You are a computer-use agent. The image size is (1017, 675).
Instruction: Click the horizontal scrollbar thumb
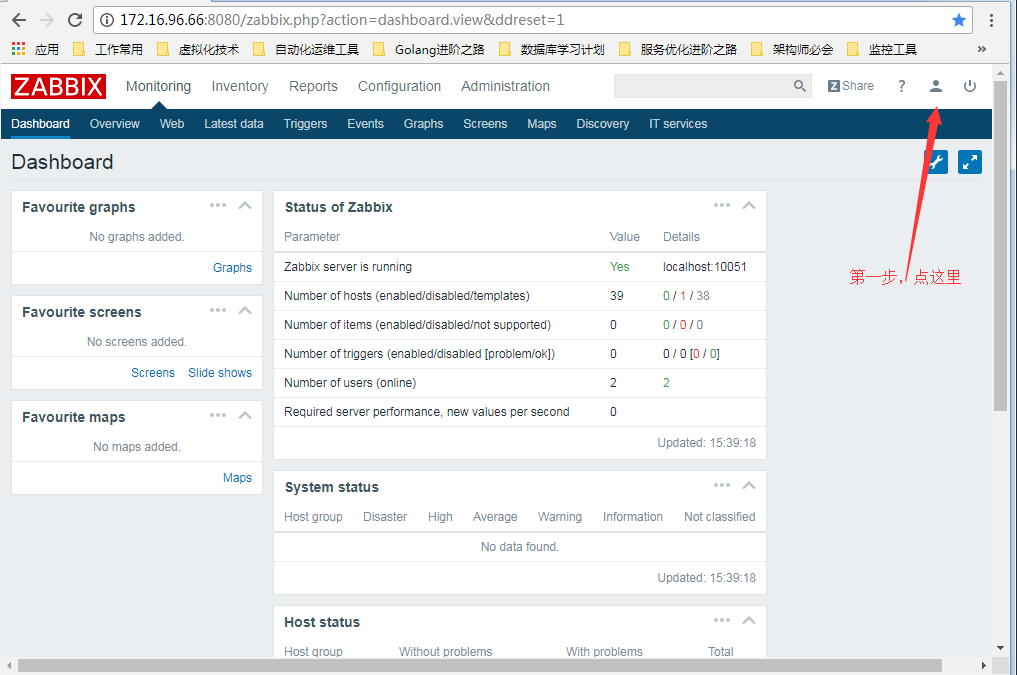click(479, 665)
